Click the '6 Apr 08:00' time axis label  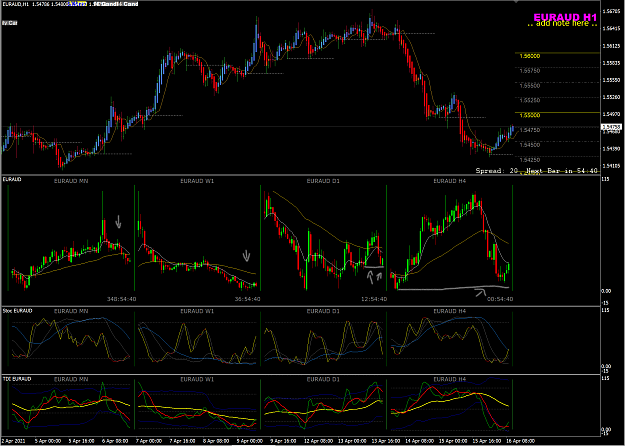[116, 441]
